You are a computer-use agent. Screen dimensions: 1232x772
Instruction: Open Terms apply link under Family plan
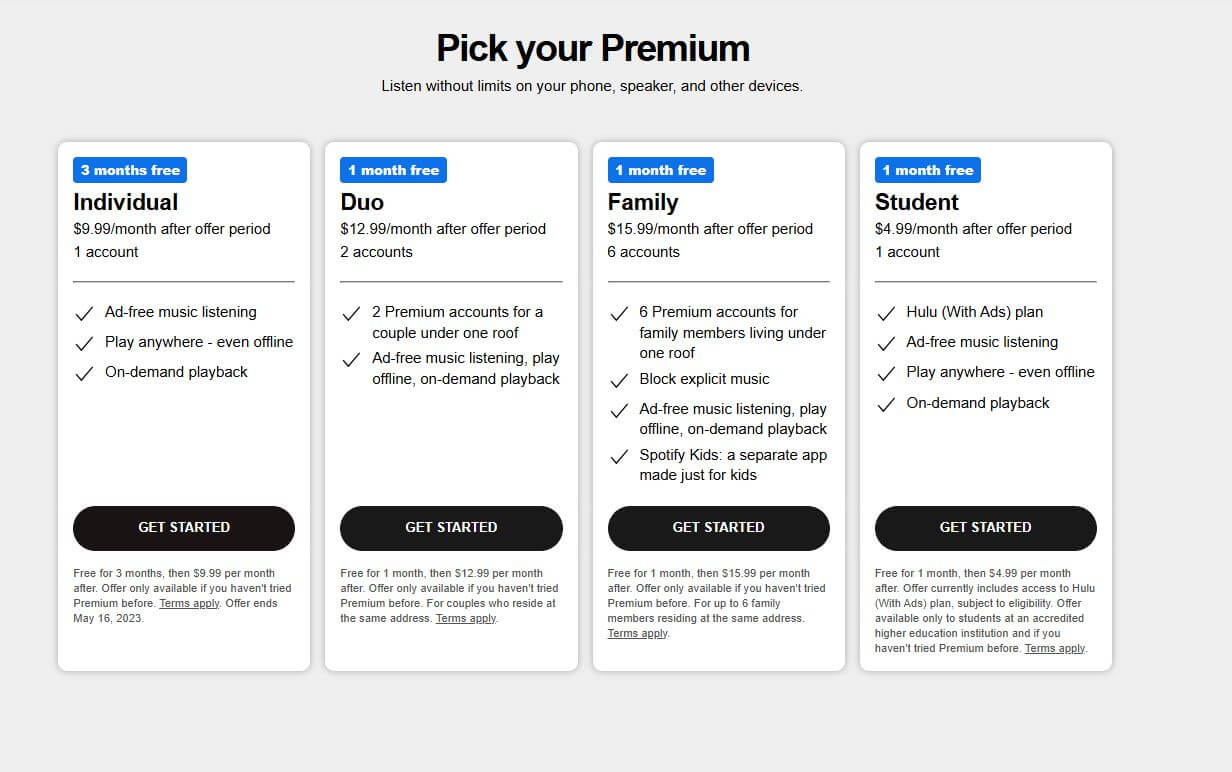(x=636, y=632)
